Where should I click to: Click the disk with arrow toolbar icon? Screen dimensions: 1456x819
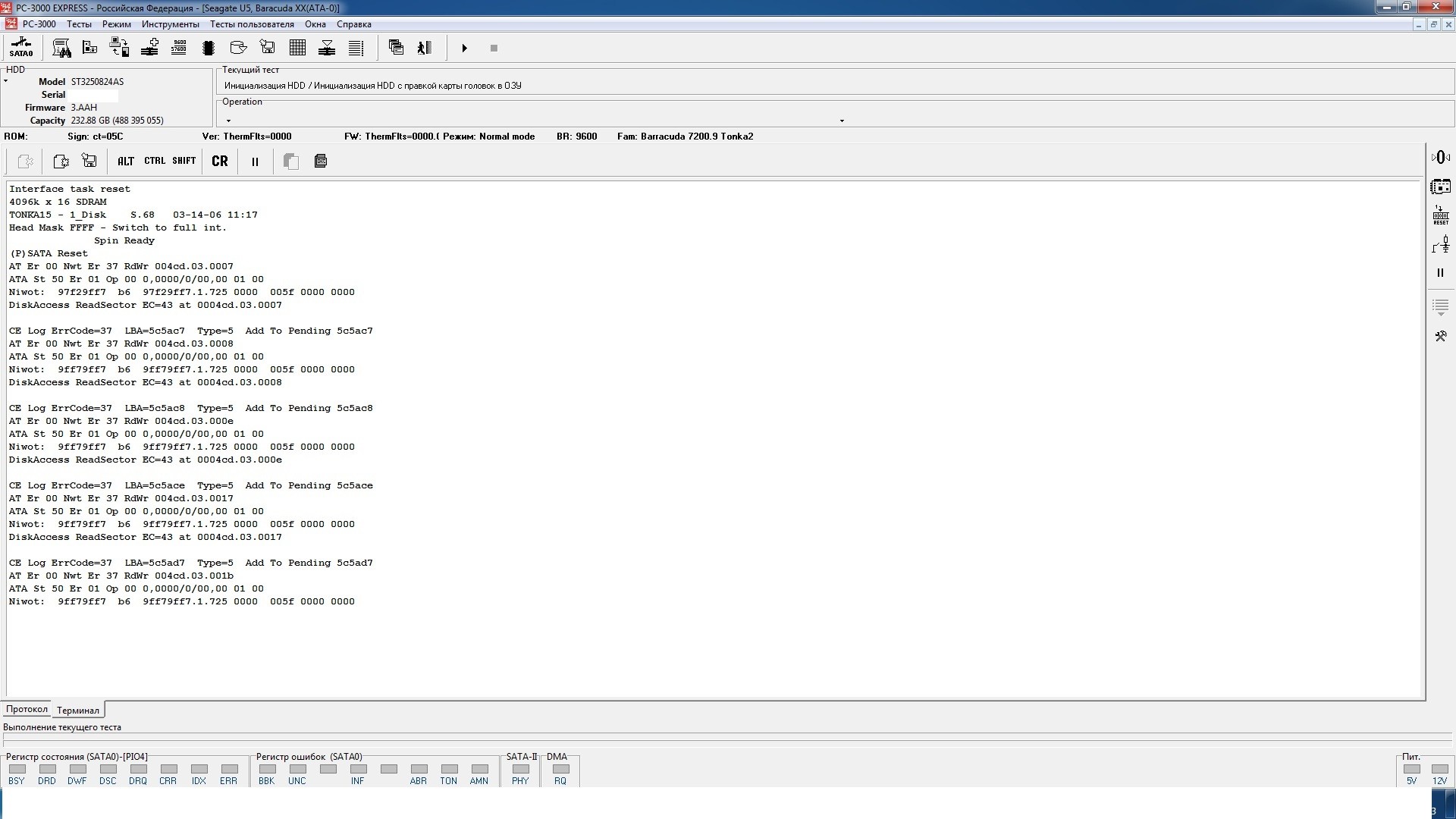coord(238,48)
